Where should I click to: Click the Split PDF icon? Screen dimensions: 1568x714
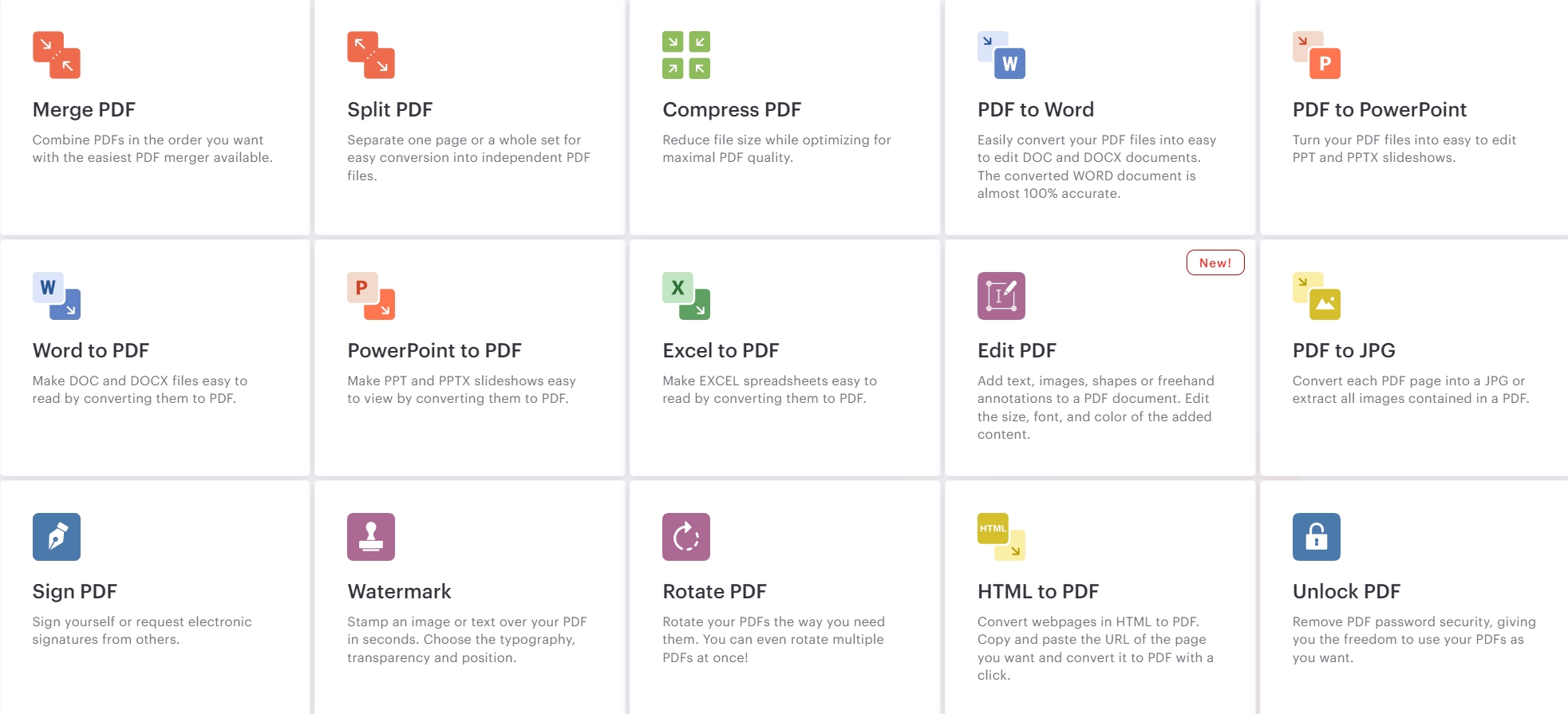371,55
